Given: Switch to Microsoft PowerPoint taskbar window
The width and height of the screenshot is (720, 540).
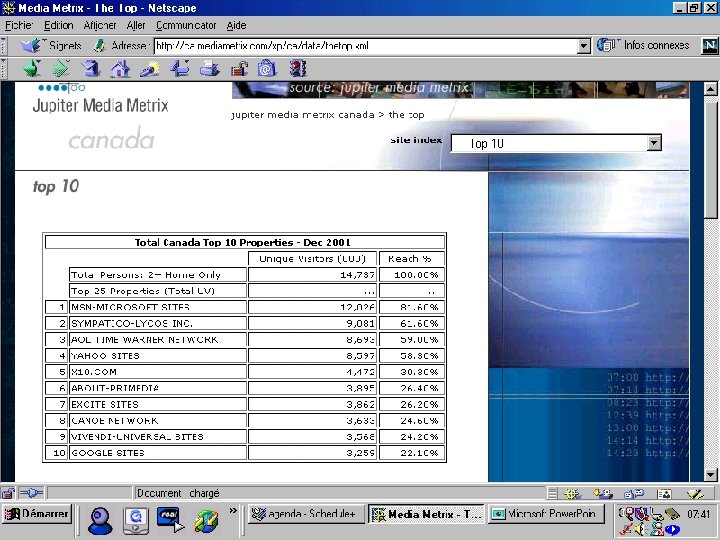Looking at the screenshot, I should 546,514.
